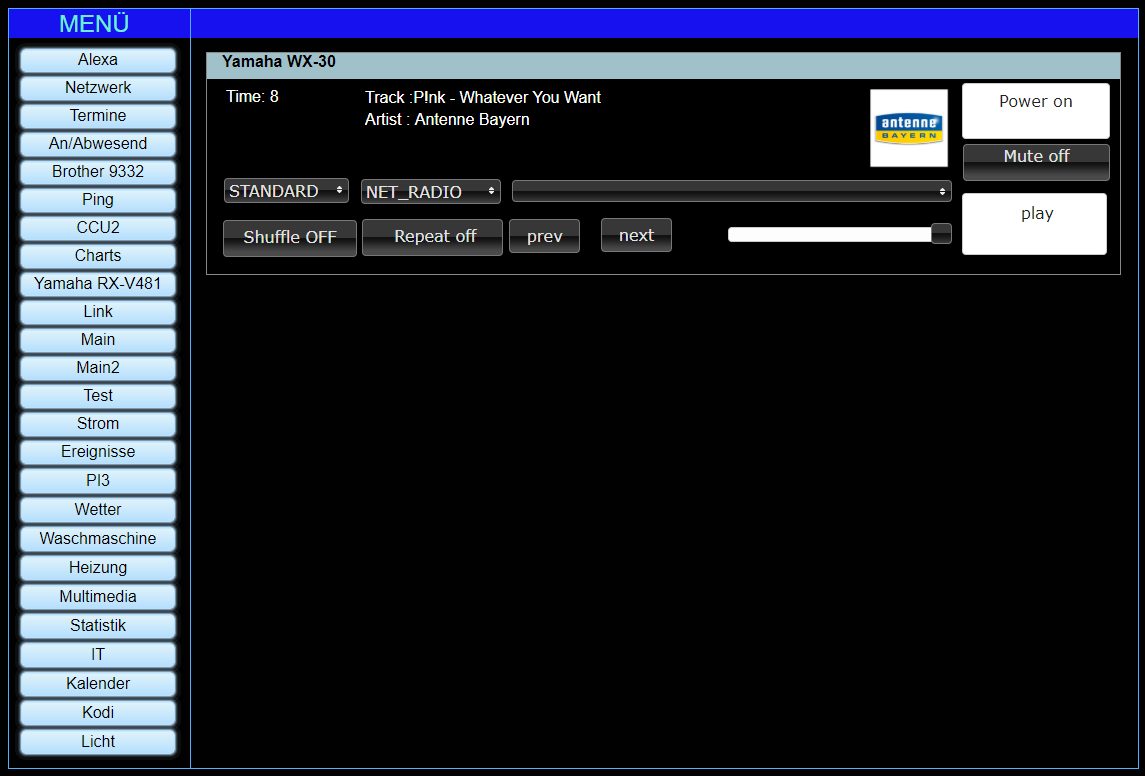
Task: Open the Alexa menu page
Action: [98, 60]
